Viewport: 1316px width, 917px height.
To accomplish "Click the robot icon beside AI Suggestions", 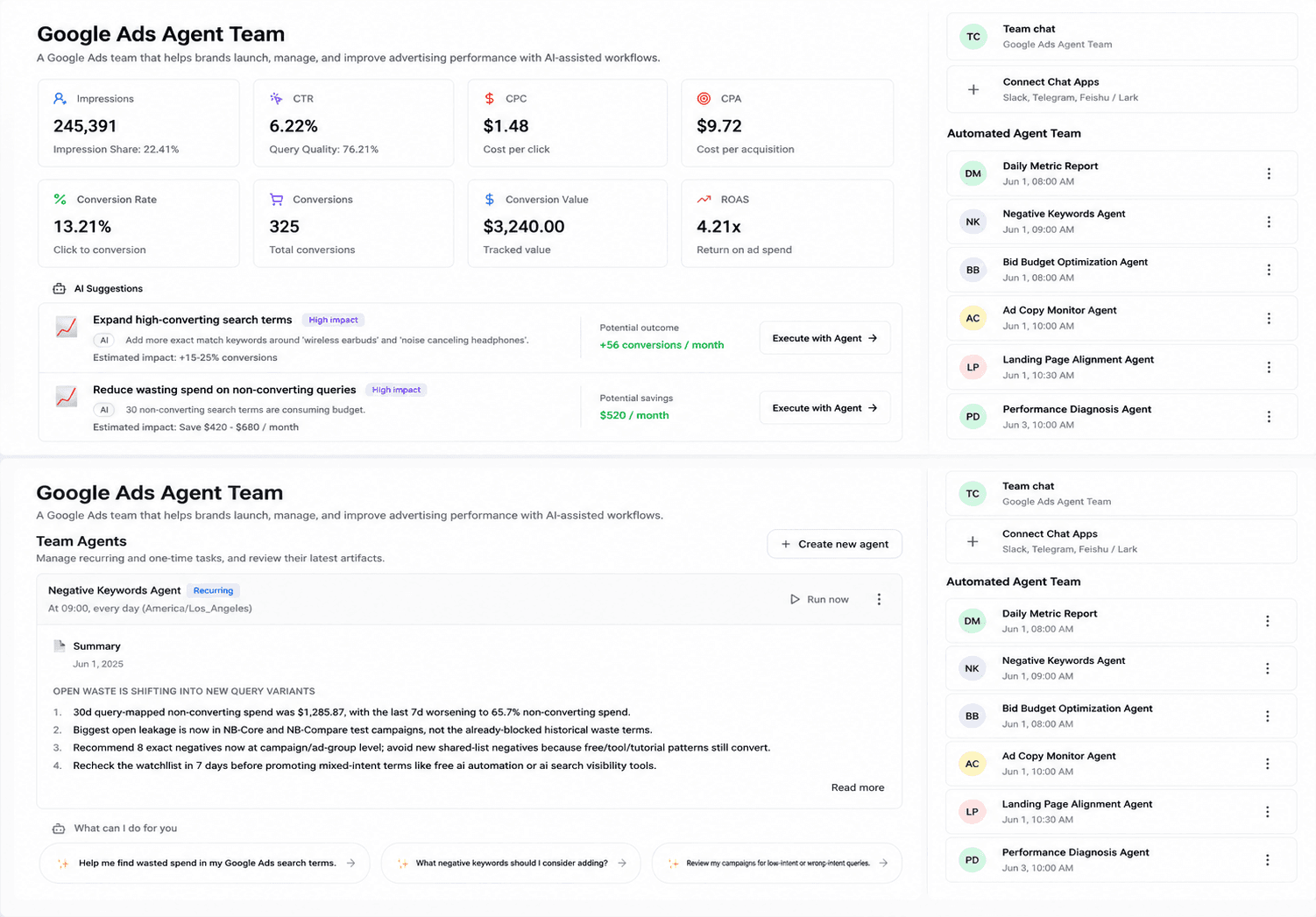I will point(59,289).
